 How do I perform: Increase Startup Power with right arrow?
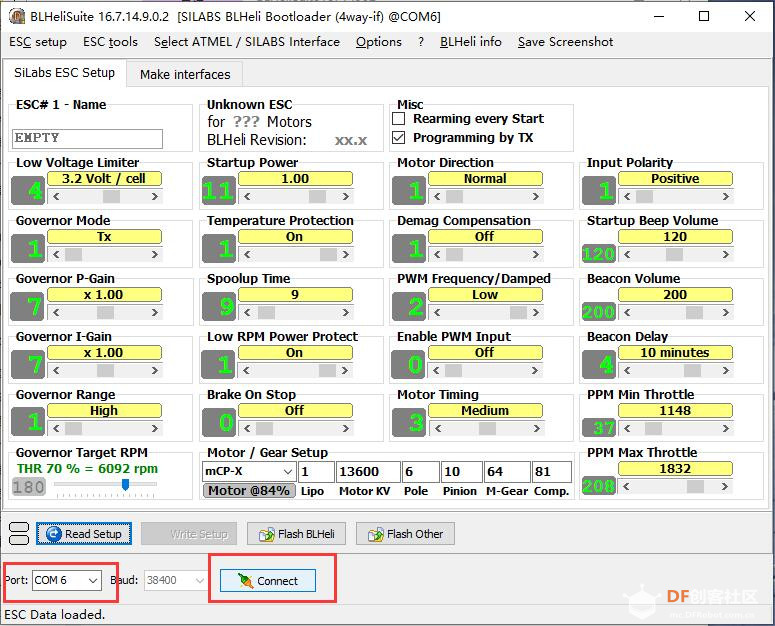tap(345, 196)
